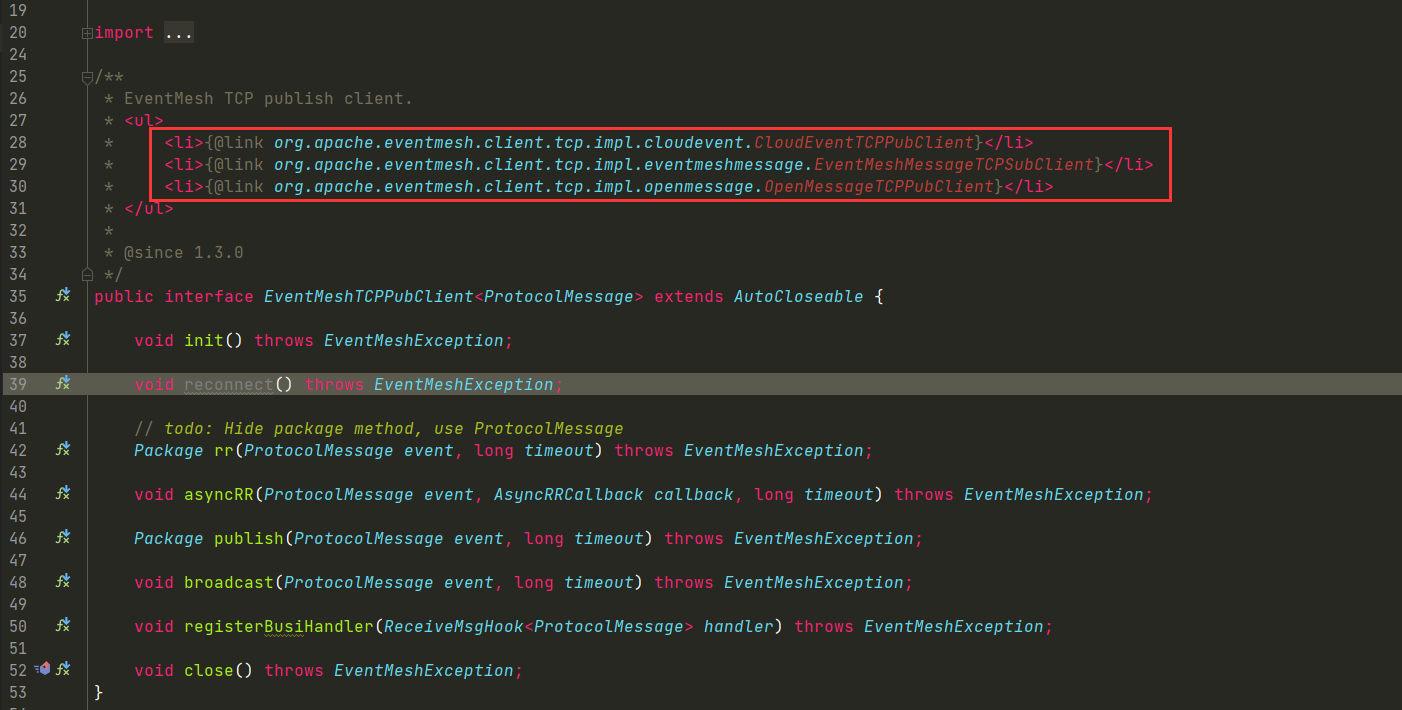Click ReceiveMsgHook type in line 50
1402x710 pixels.
click(454, 626)
